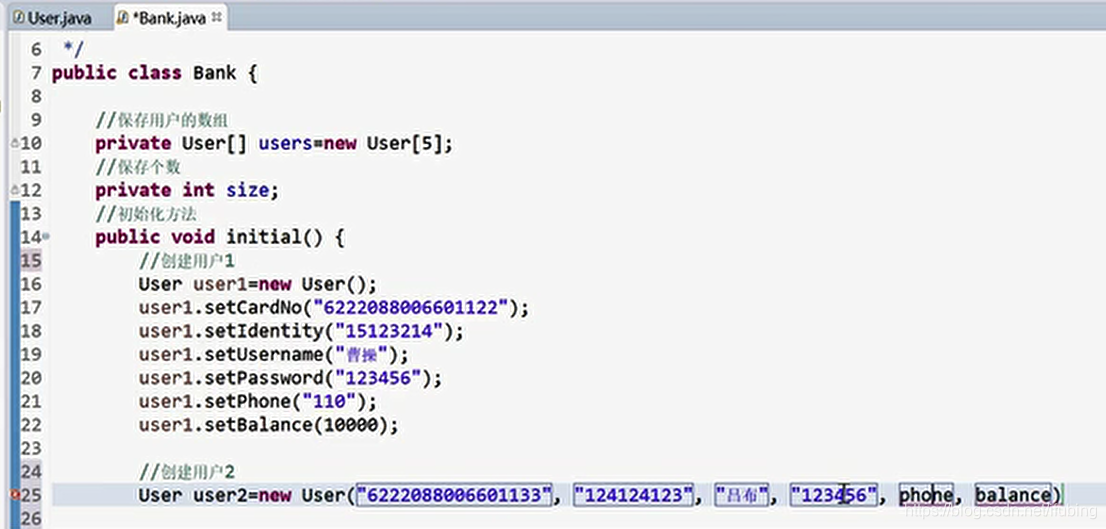Click the warning marker beside line 10

(15, 143)
